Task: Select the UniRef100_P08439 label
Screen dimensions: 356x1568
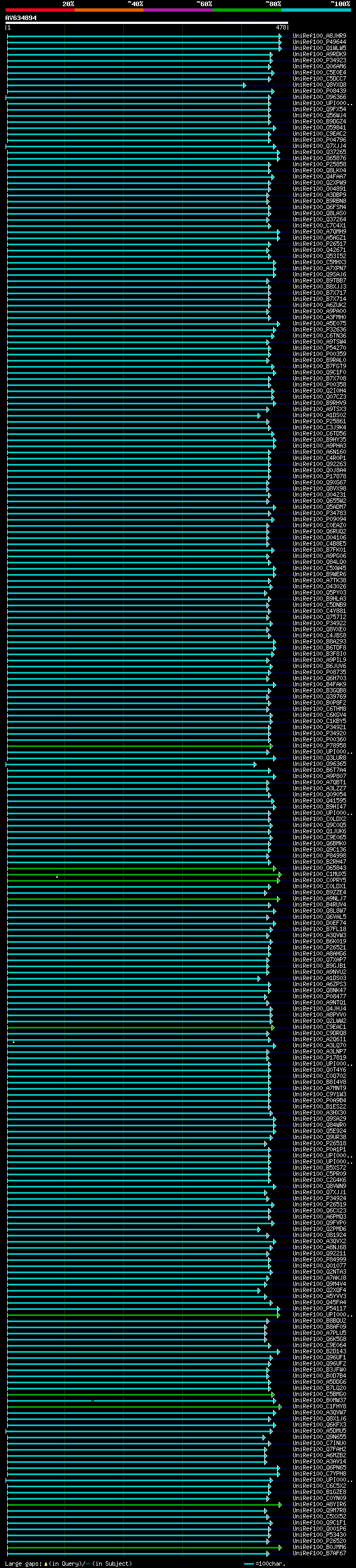Action: click(319, 91)
